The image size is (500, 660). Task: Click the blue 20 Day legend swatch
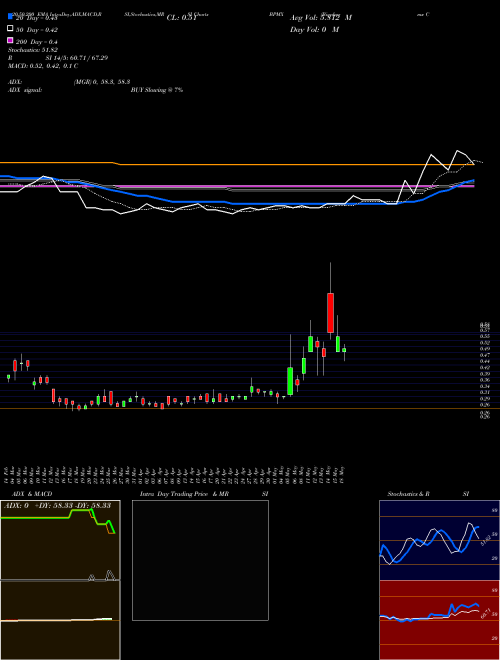(10, 17)
